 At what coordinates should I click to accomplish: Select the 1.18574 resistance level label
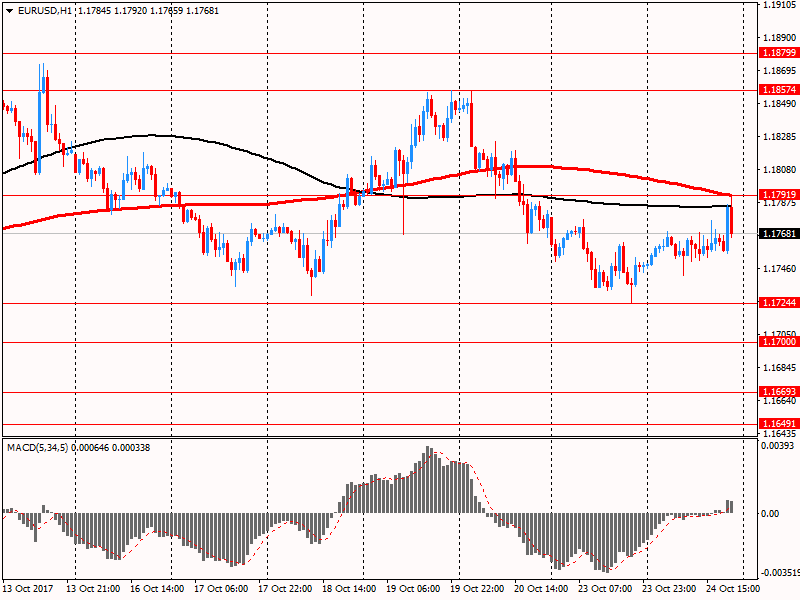[x=779, y=90]
